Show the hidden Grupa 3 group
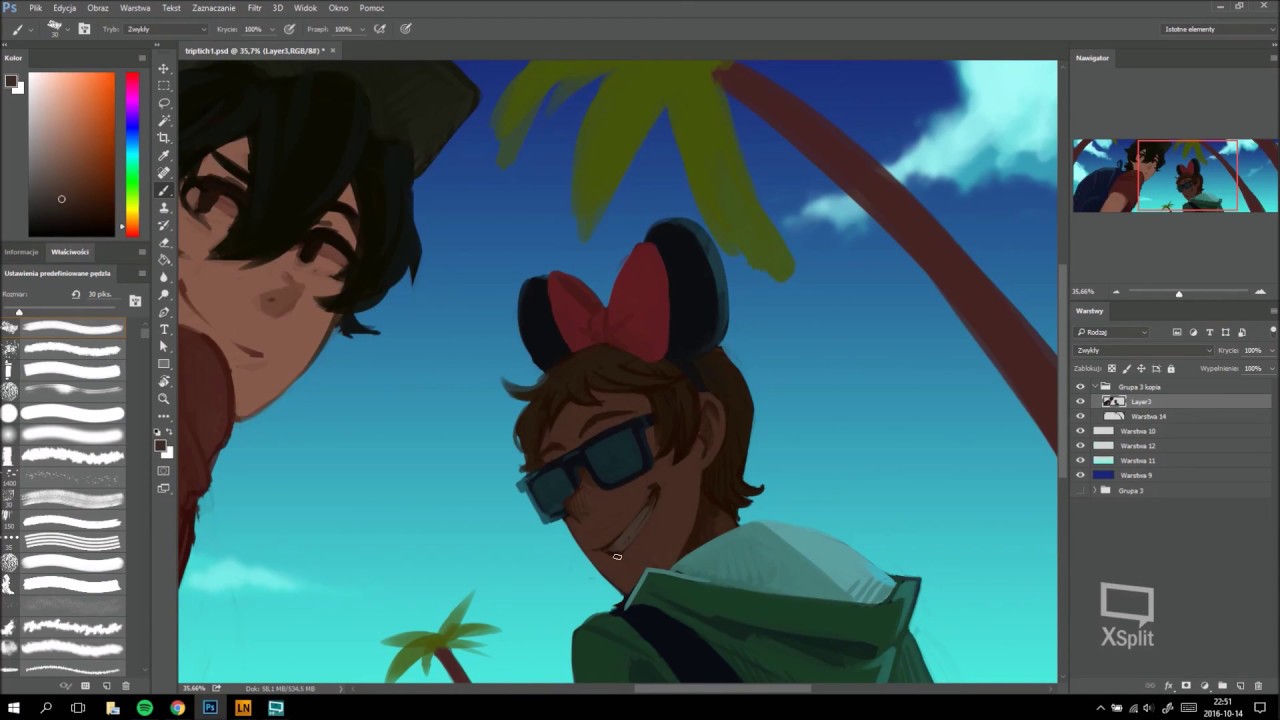Screen dimensions: 1280x720 [x=1080, y=490]
